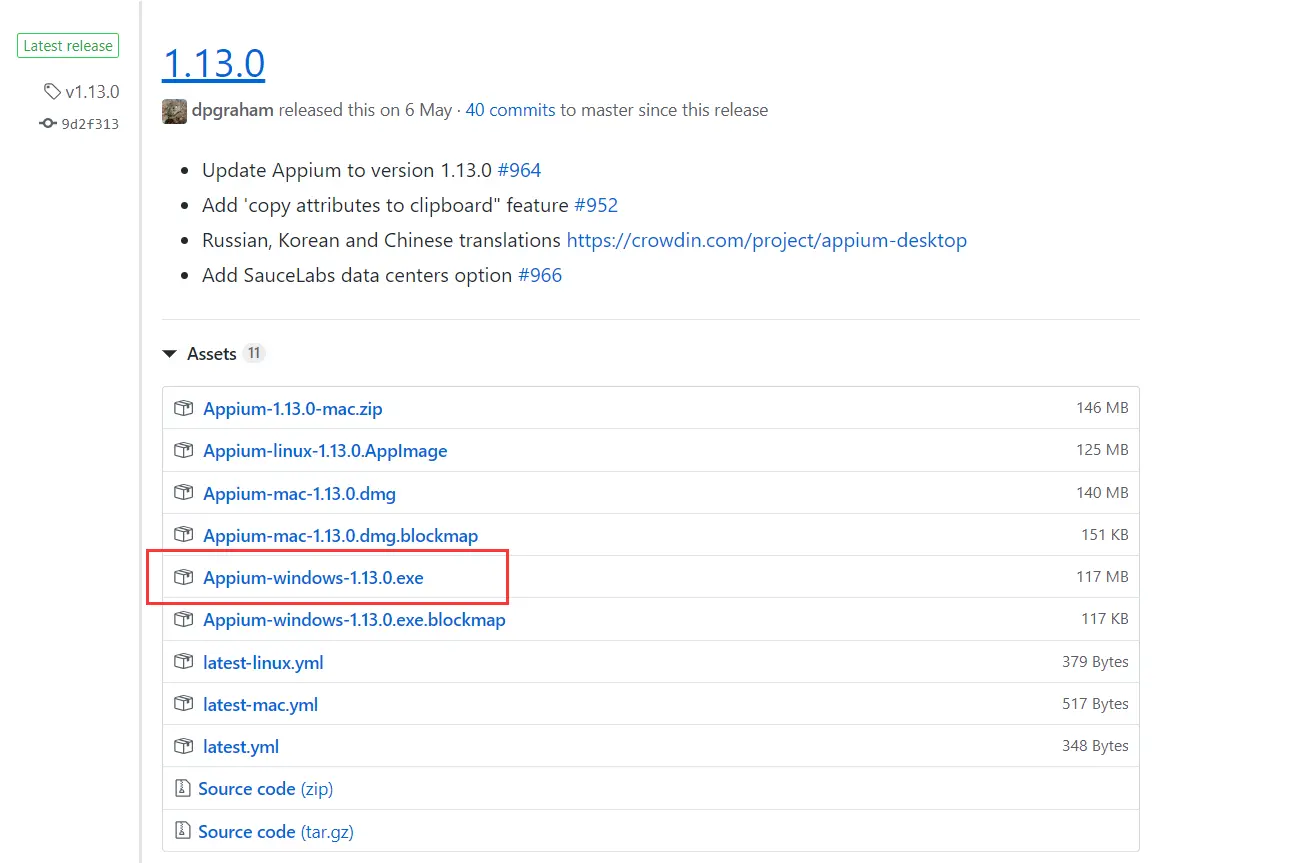Select the 140 MB size text
The height and width of the screenshot is (863, 1297).
pyautogui.click(x=1102, y=492)
